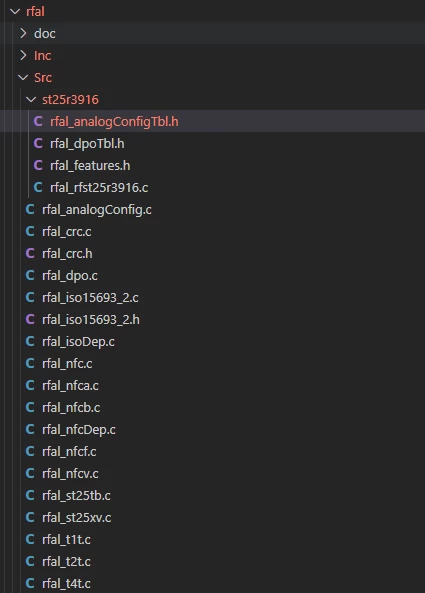Image resolution: width=425 pixels, height=593 pixels.
Task: Click the C icon of rfal_rfst25r3916.c
Action: pyautogui.click(x=38, y=187)
